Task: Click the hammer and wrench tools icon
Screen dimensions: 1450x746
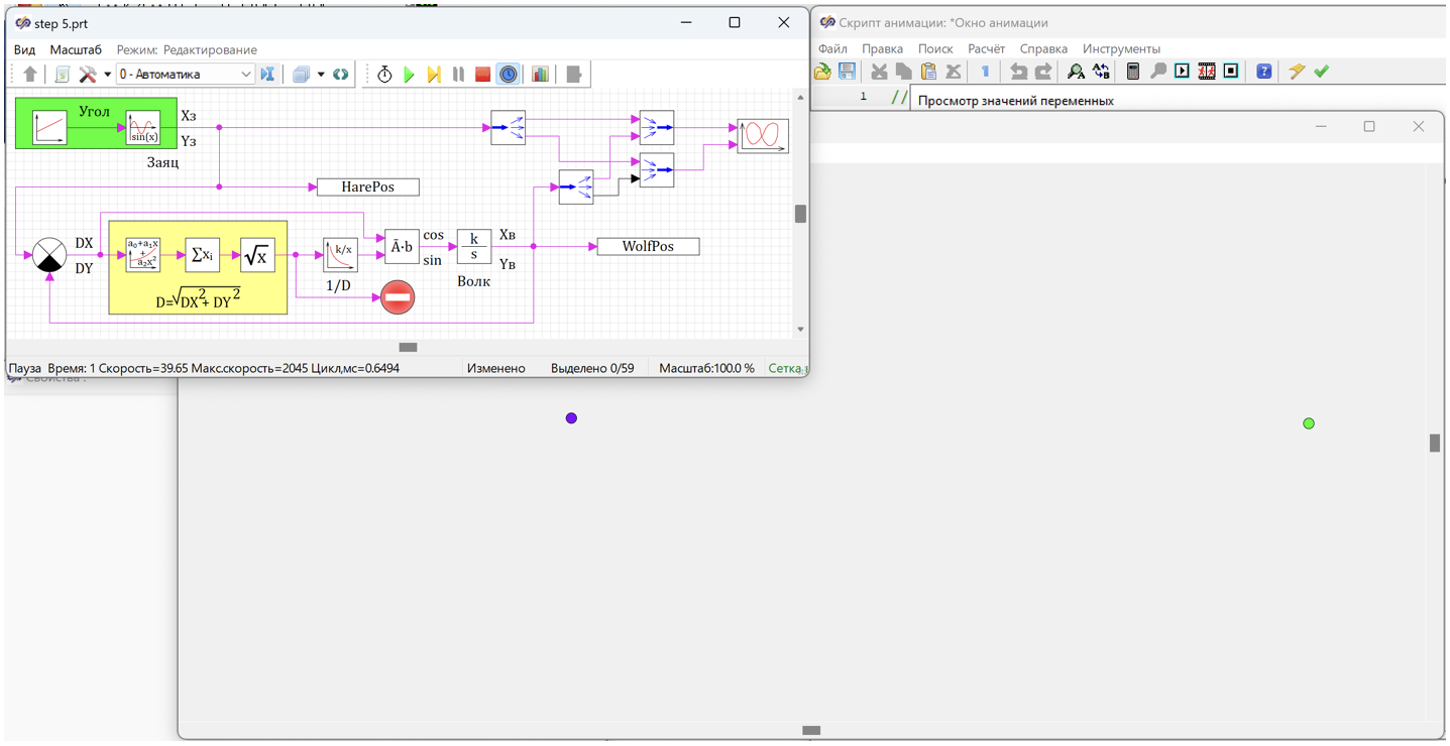Action: (x=87, y=74)
